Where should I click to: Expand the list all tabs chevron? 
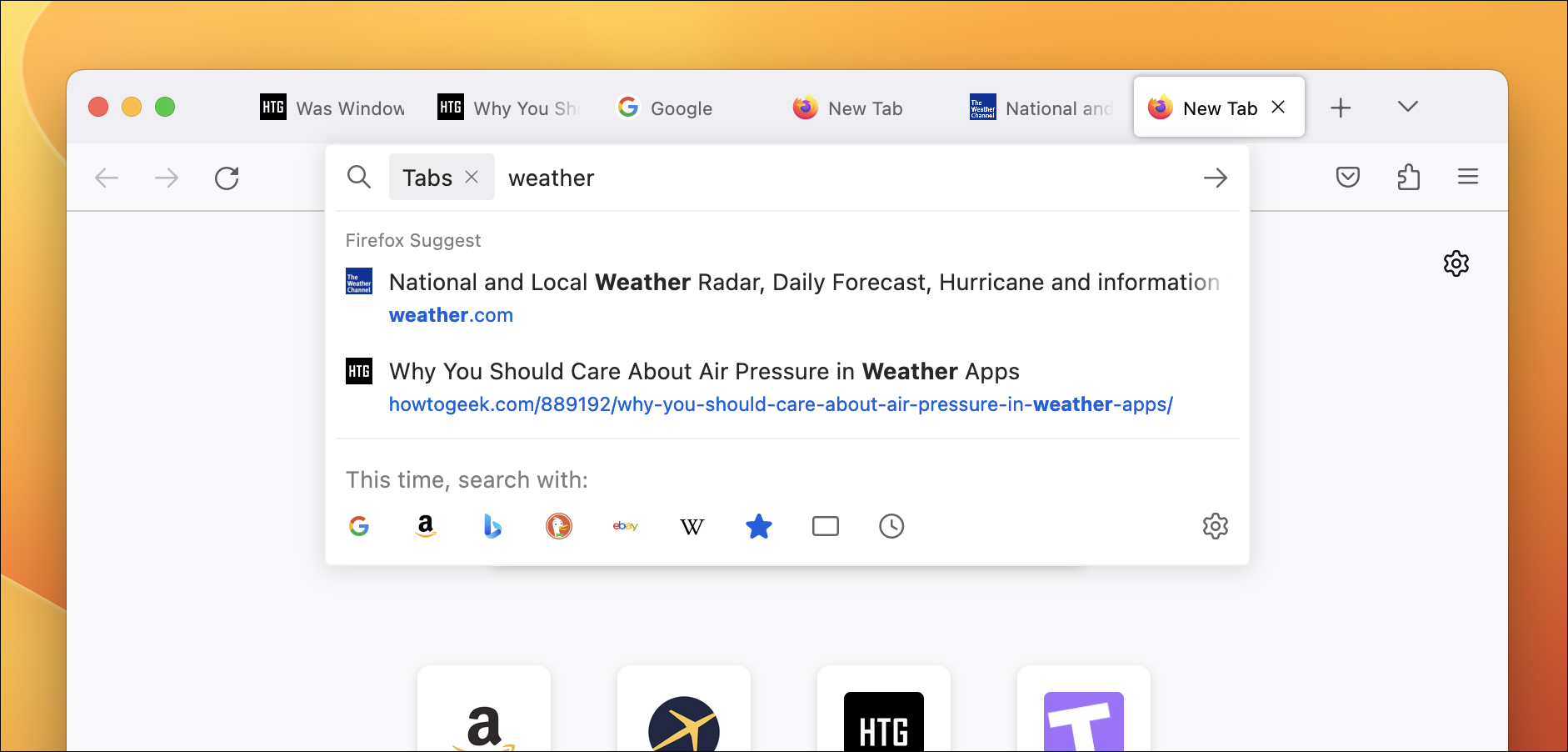pos(1408,107)
